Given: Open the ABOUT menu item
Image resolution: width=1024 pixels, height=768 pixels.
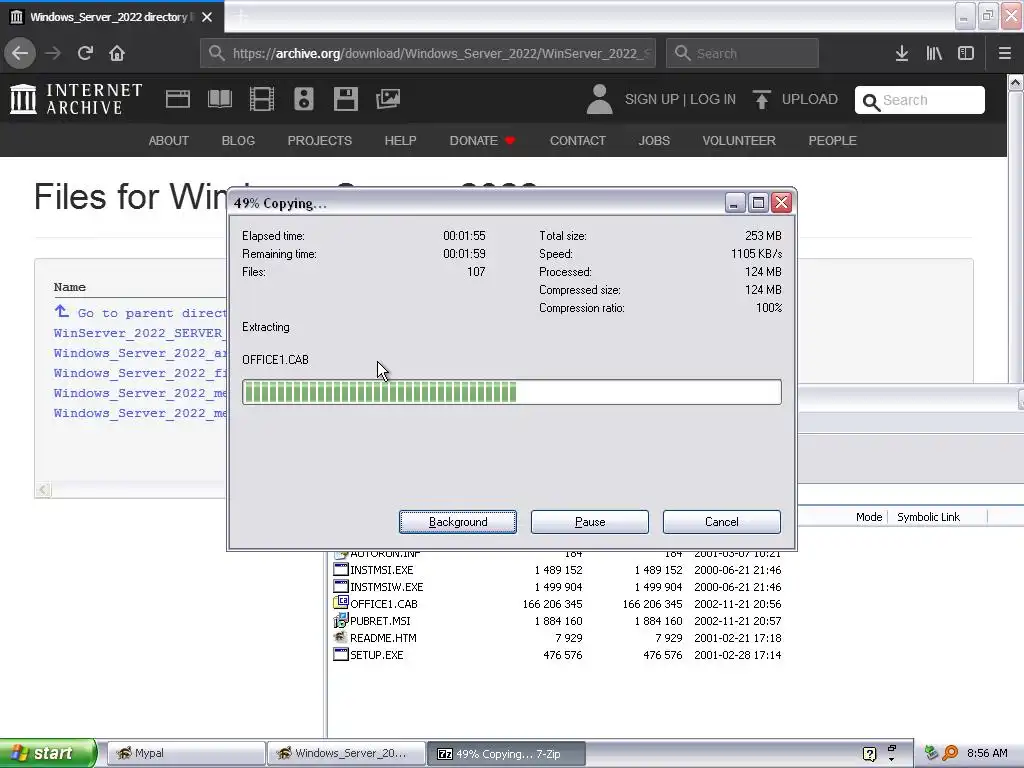Looking at the screenshot, I should (168, 140).
